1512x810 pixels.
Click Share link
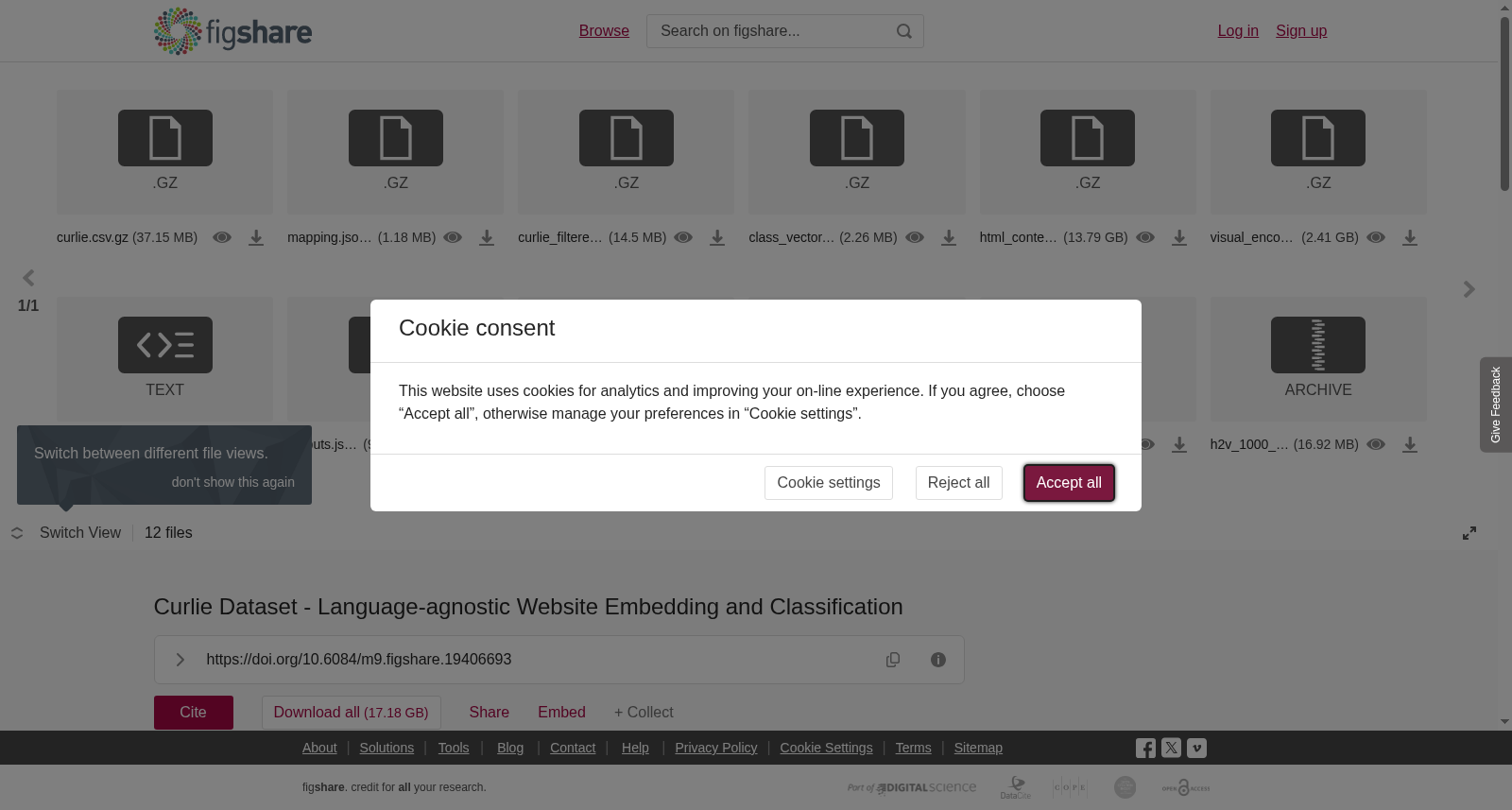coord(489,713)
